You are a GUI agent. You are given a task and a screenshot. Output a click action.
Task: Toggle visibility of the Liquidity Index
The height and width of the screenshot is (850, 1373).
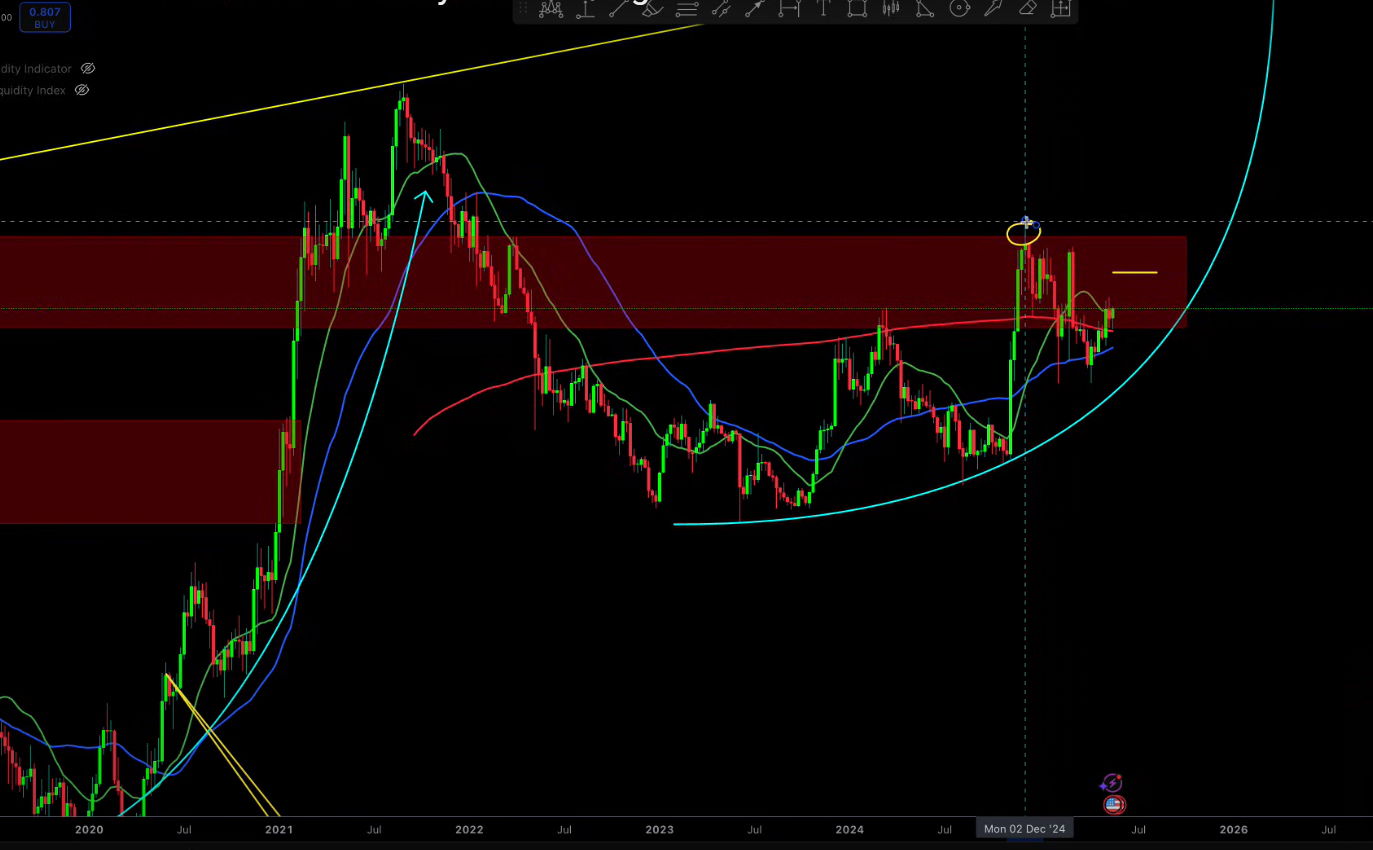82,90
